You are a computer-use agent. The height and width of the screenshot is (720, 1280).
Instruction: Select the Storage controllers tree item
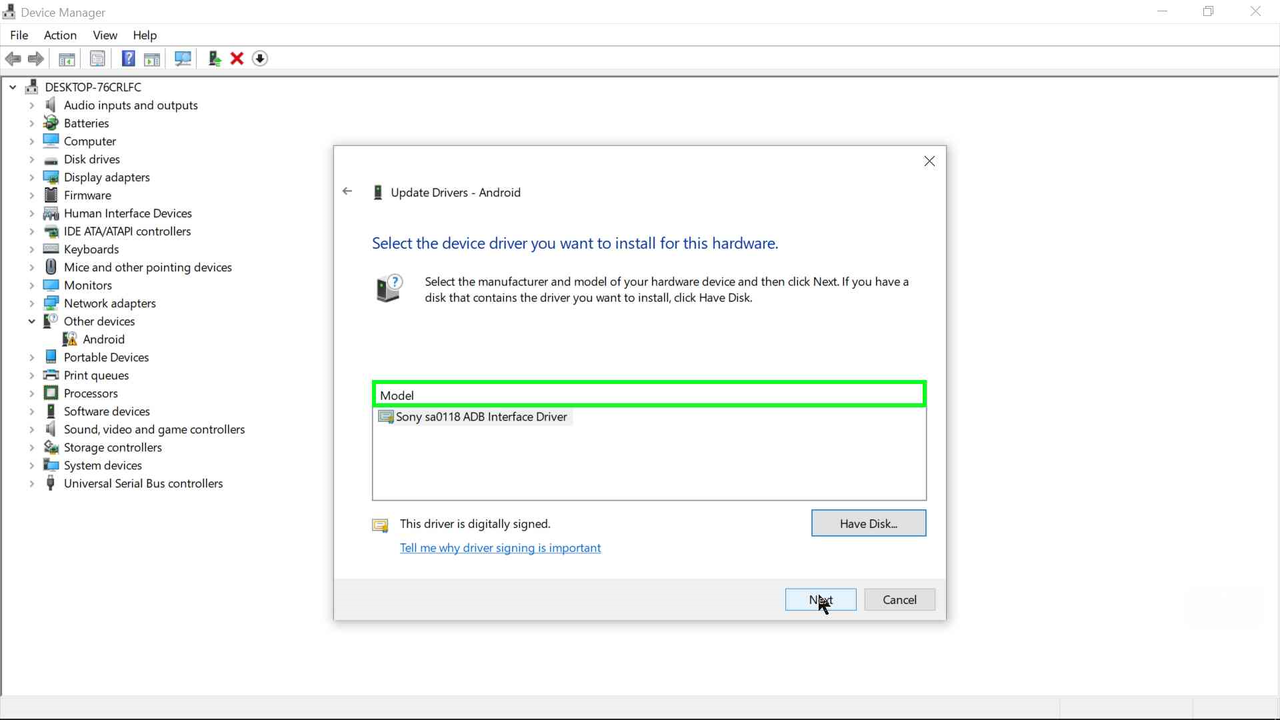(x=113, y=447)
